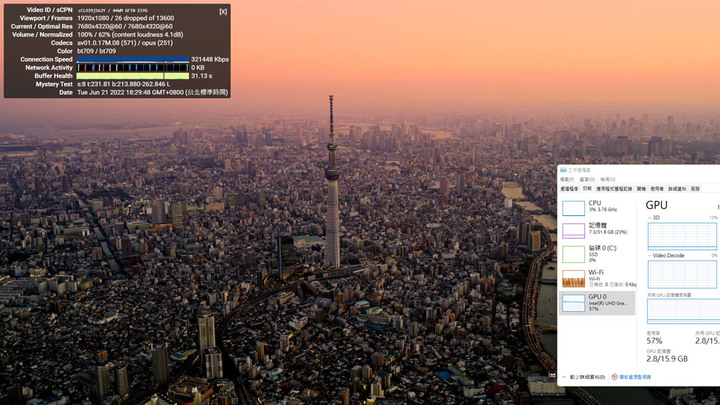Viewport: 720px width, 405px height.
Task: Click the Buffer Health bar graph
Action: pyautogui.click(x=133, y=76)
